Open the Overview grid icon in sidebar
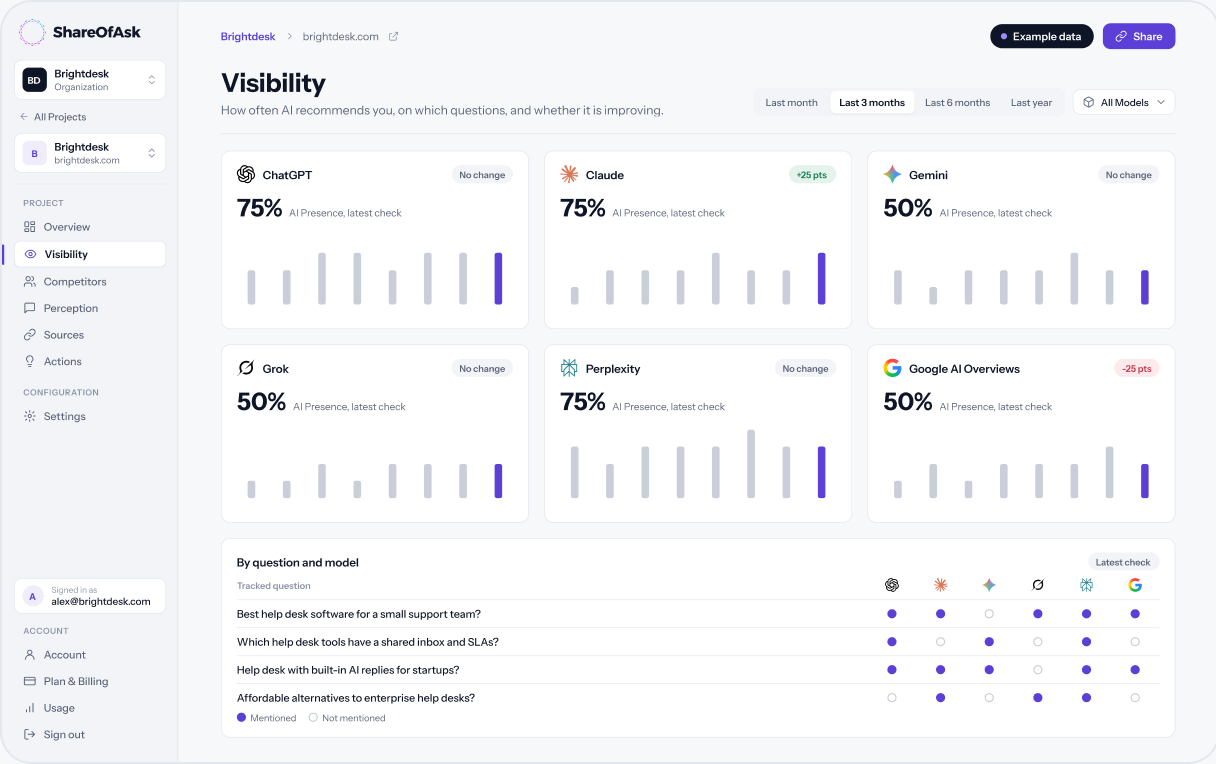Viewport: 1216px width, 764px height. tap(30, 227)
